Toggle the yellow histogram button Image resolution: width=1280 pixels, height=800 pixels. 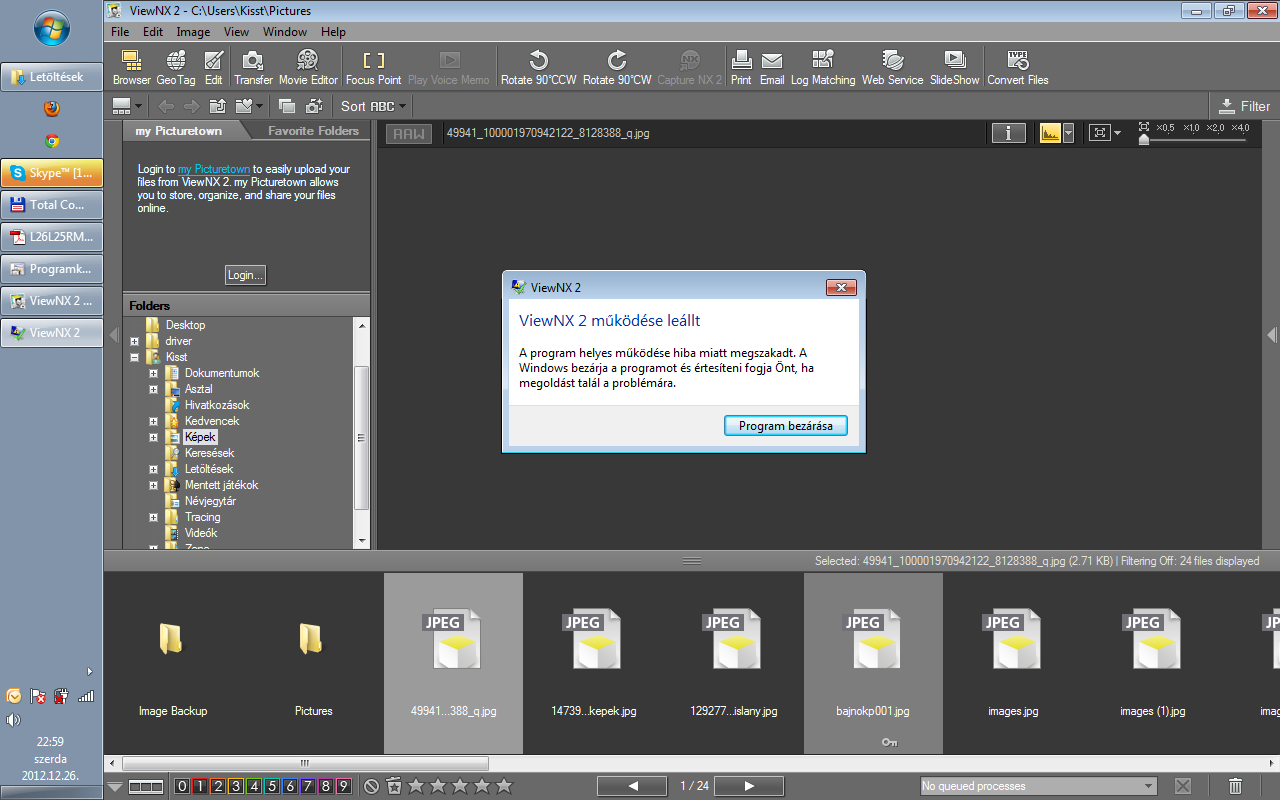point(1050,132)
